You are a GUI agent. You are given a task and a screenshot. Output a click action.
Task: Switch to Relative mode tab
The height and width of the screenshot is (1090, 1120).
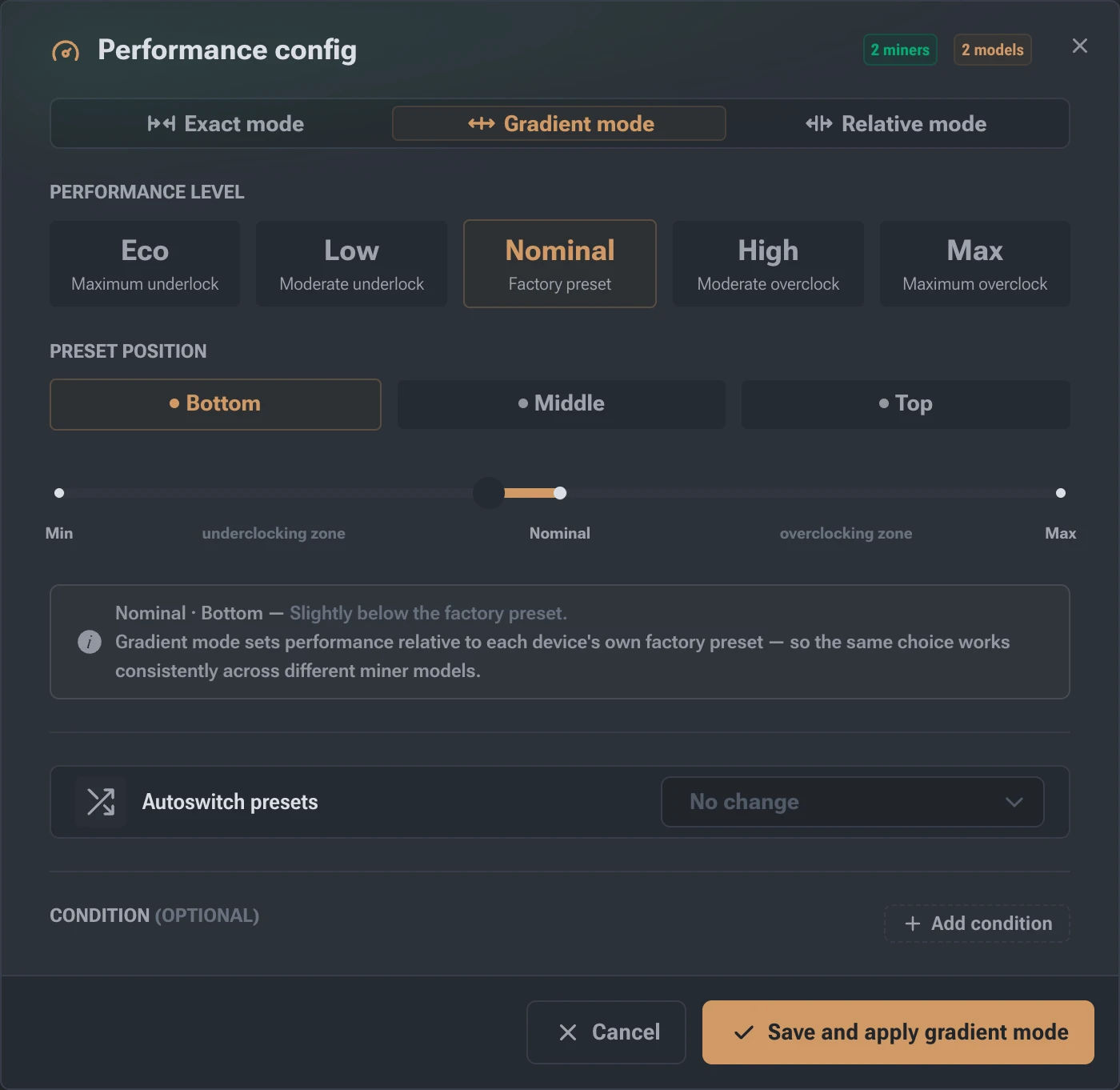pyautogui.click(x=896, y=123)
